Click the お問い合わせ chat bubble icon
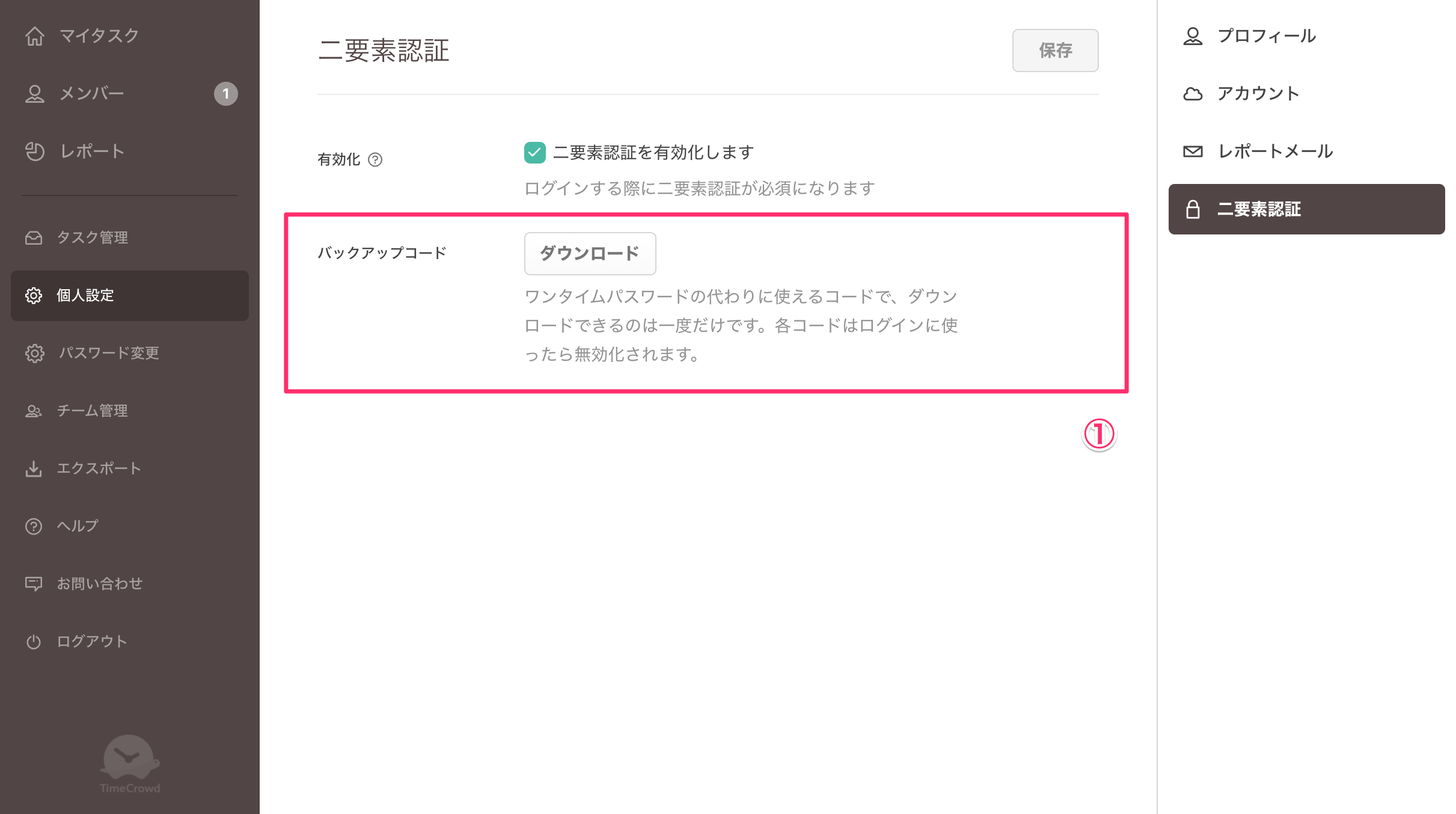1456x814 pixels. [x=34, y=583]
